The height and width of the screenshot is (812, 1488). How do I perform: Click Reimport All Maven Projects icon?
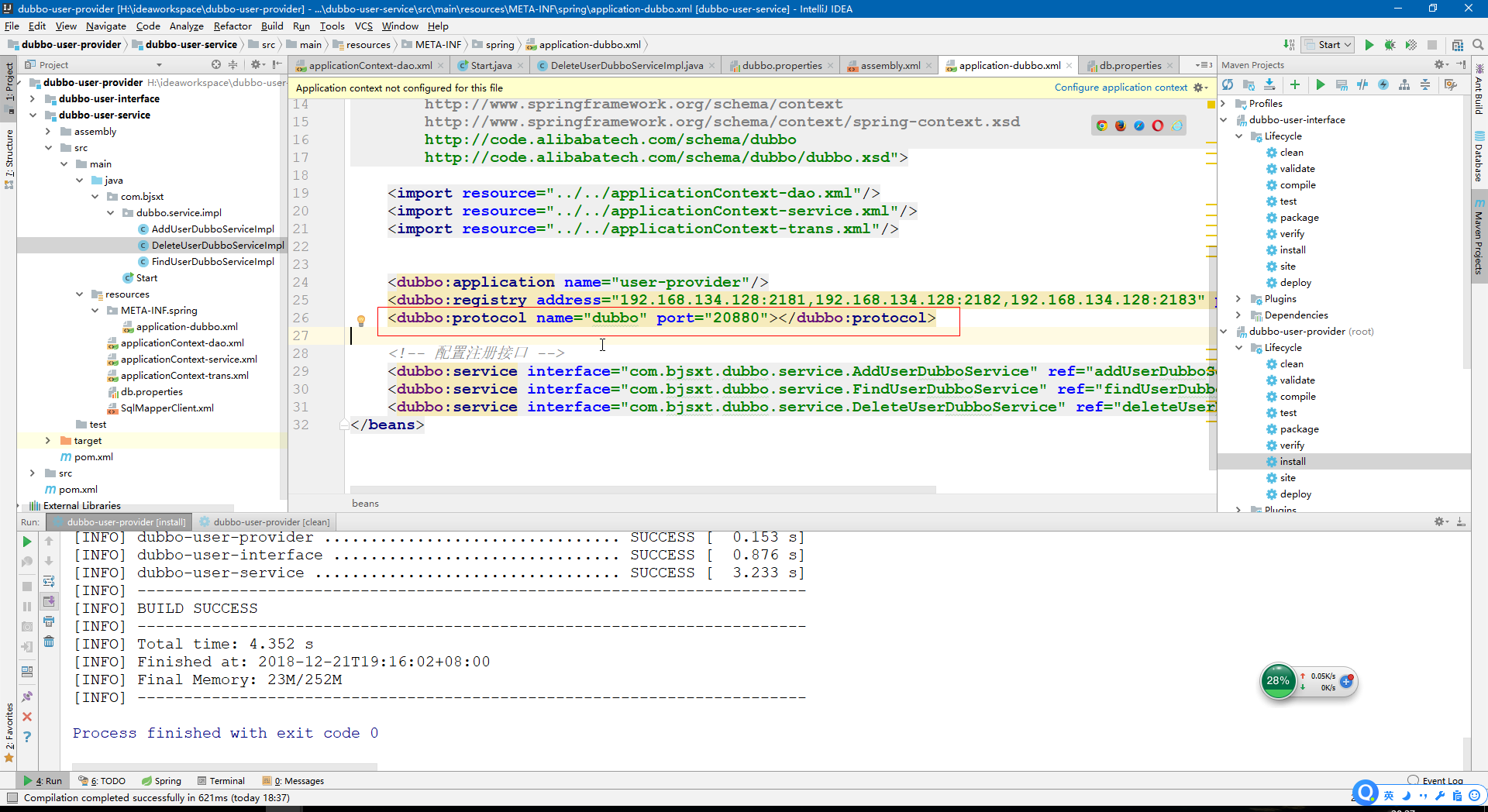1228,84
